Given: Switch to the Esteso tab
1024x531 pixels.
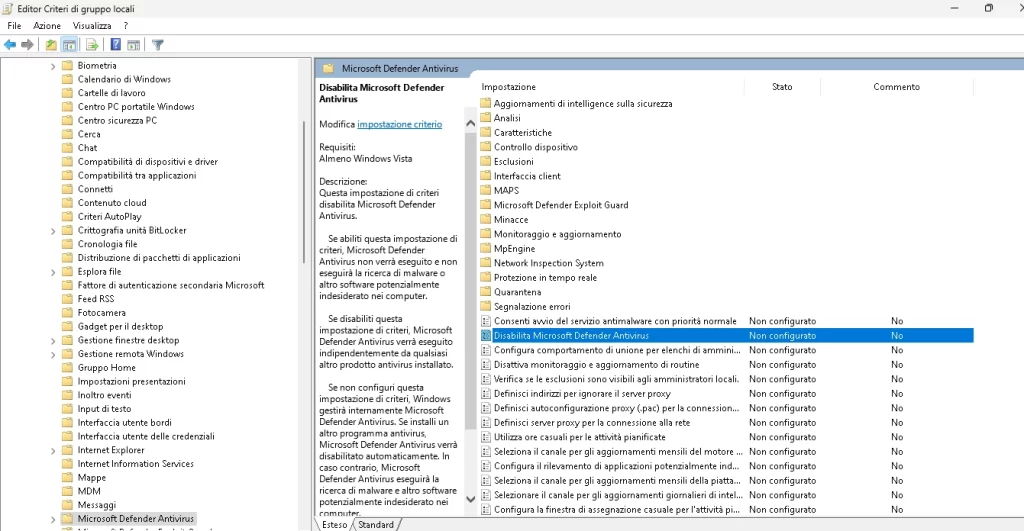Looking at the screenshot, I should pos(335,524).
